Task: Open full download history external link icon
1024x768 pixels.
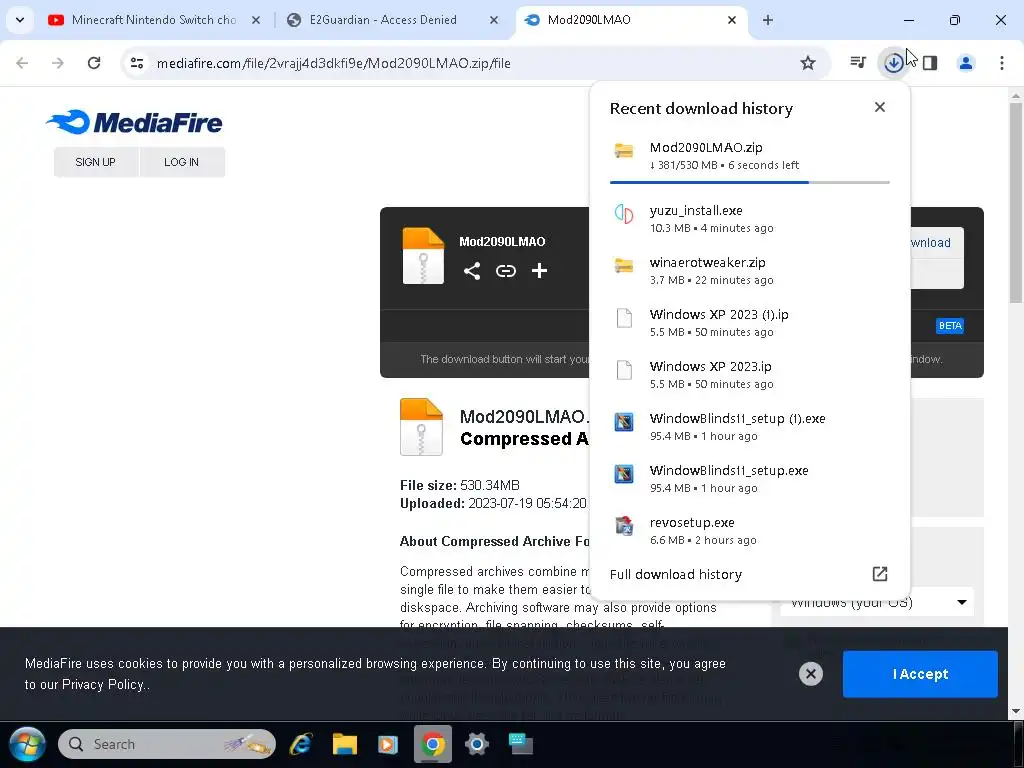Action: (x=880, y=573)
